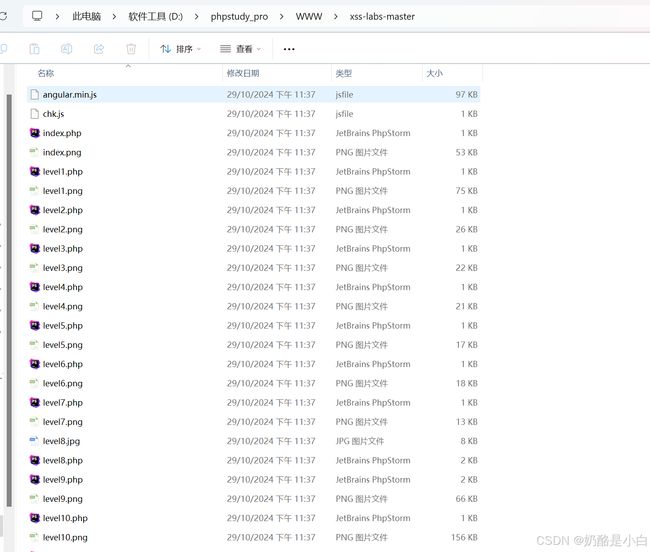Click the image icon of index.png
Image resolution: width=650 pixels, height=552 pixels.
[x=34, y=152]
